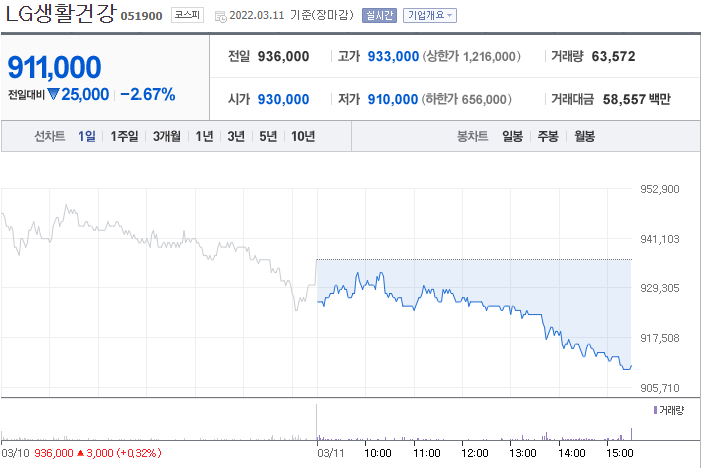Click the 전일 value 936,000
The width and height of the screenshot is (701, 468).
coord(283,56)
